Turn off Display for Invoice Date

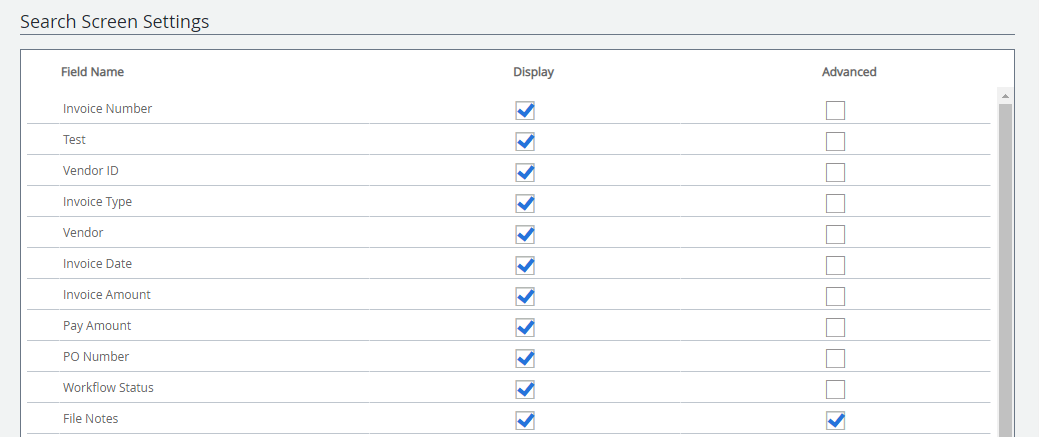525,265
